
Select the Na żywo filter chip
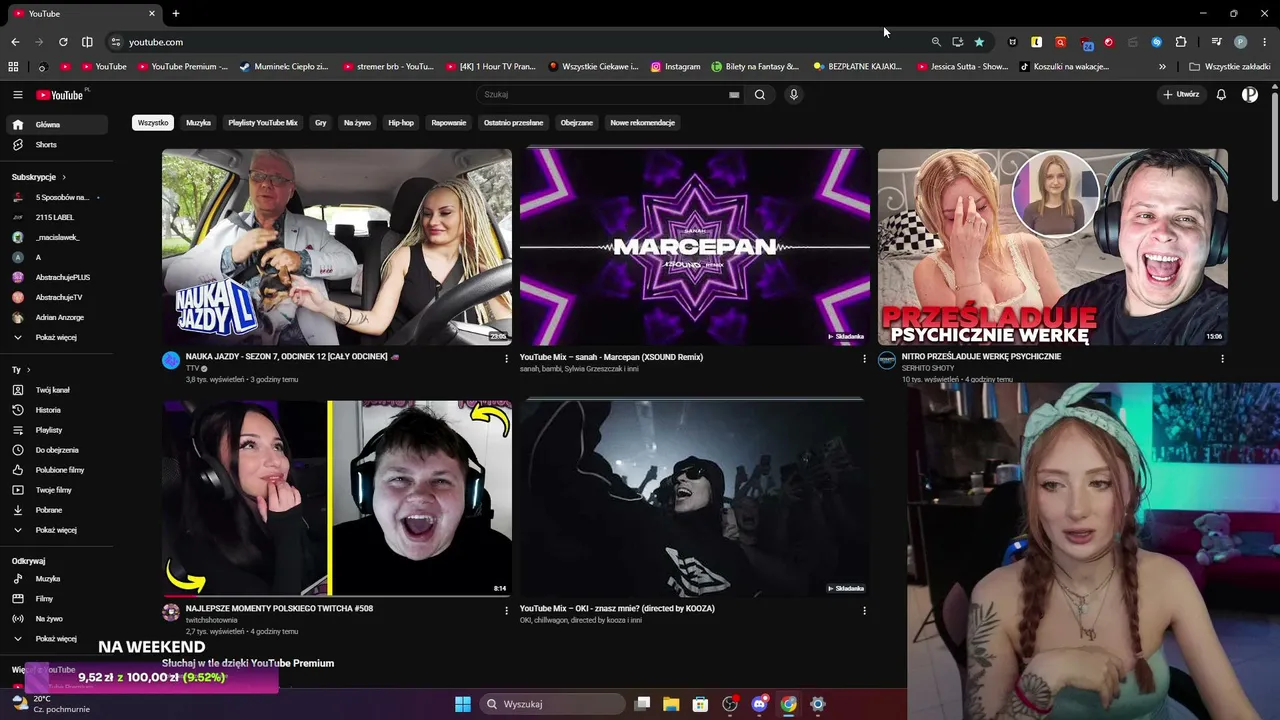[357, 123]
